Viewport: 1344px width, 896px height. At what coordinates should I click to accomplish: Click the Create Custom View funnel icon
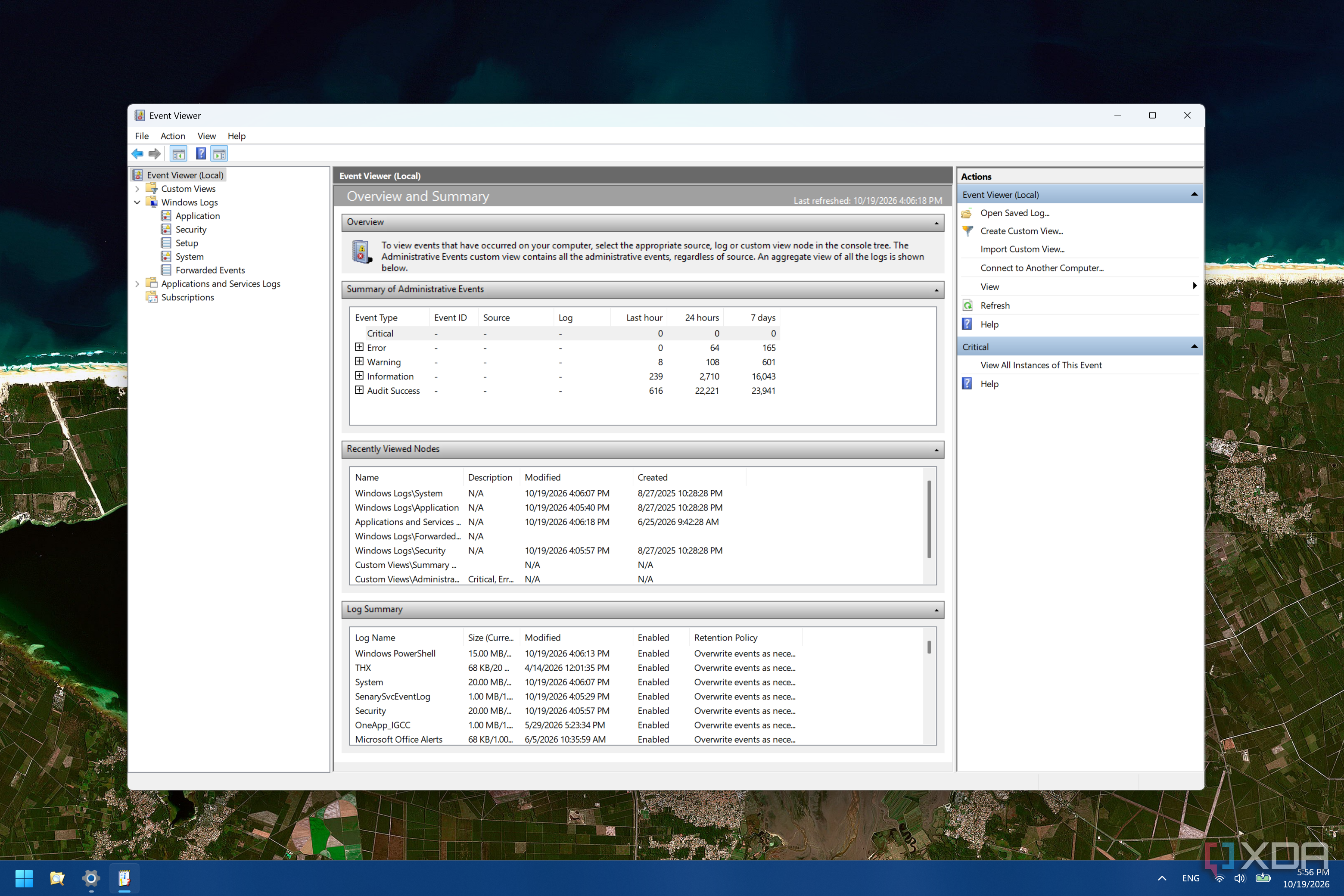pos(967,231)
